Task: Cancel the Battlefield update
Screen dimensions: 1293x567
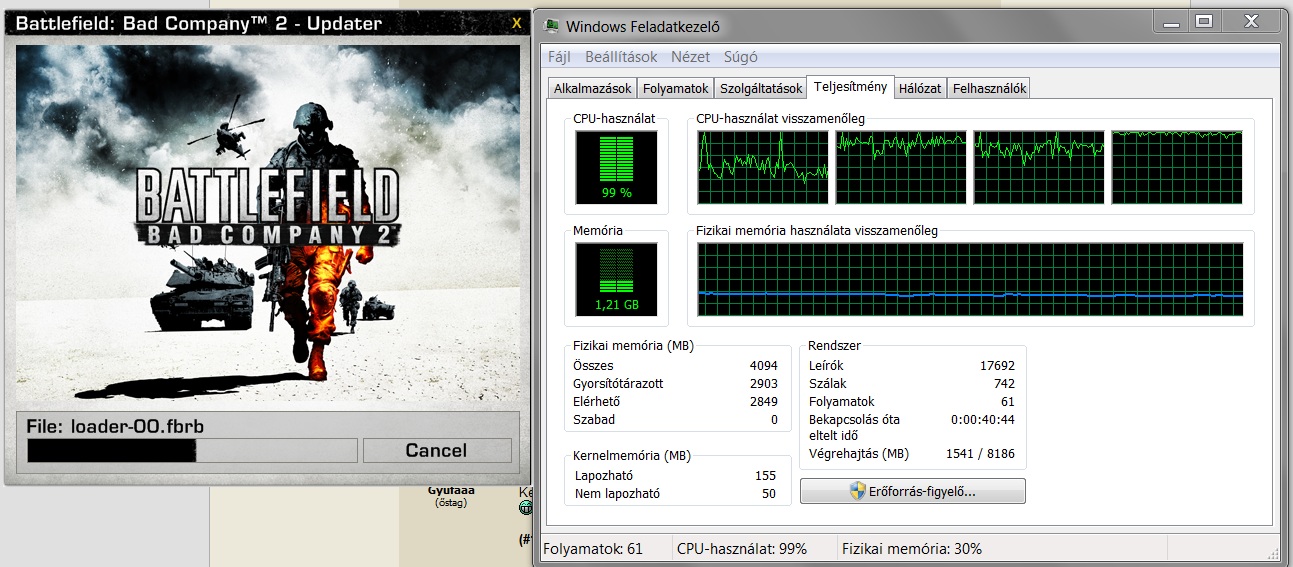Action: pyautogui.click(x=436, y=450)
